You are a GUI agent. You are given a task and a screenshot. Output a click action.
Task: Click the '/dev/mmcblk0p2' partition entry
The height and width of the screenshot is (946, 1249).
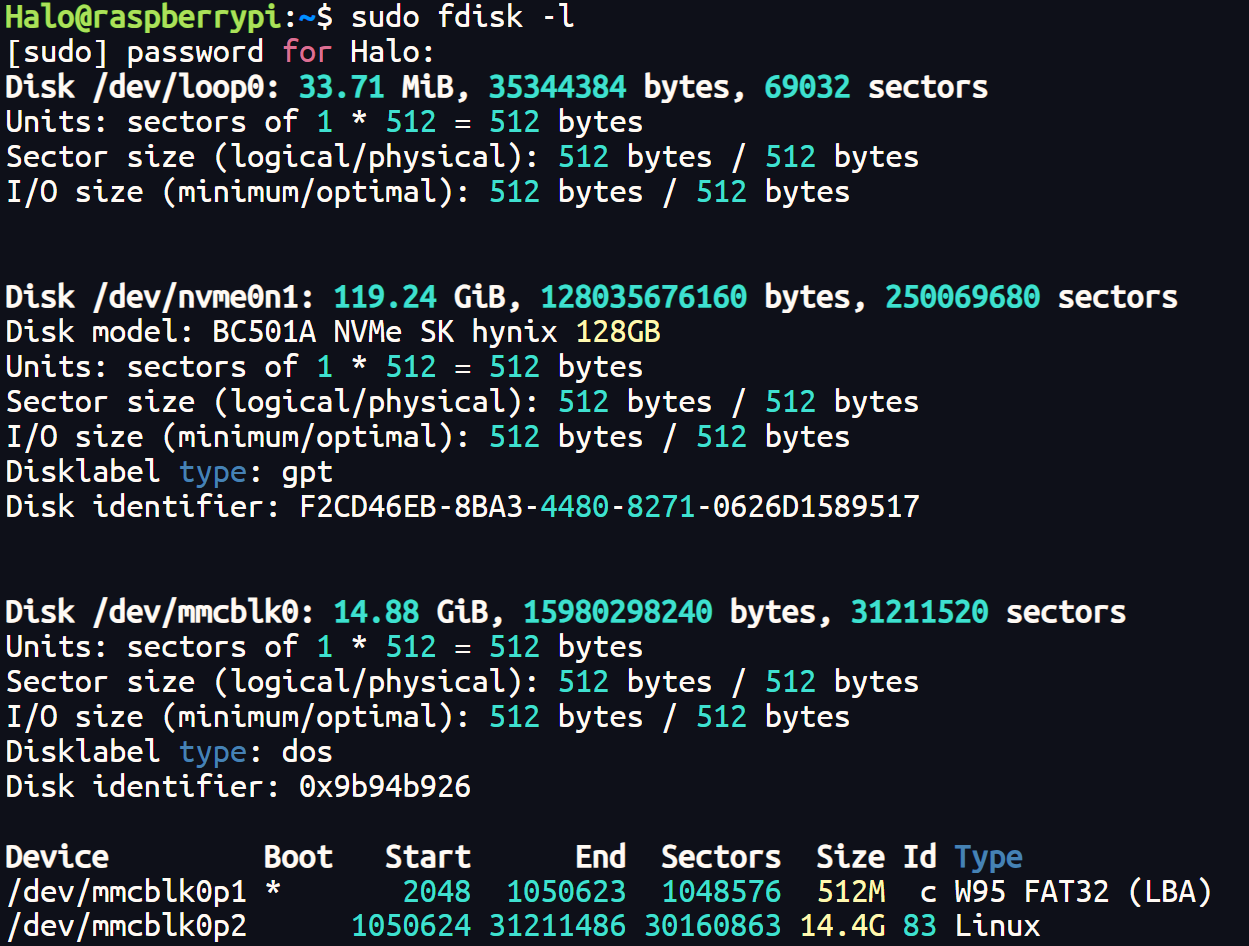pos(125,926)
